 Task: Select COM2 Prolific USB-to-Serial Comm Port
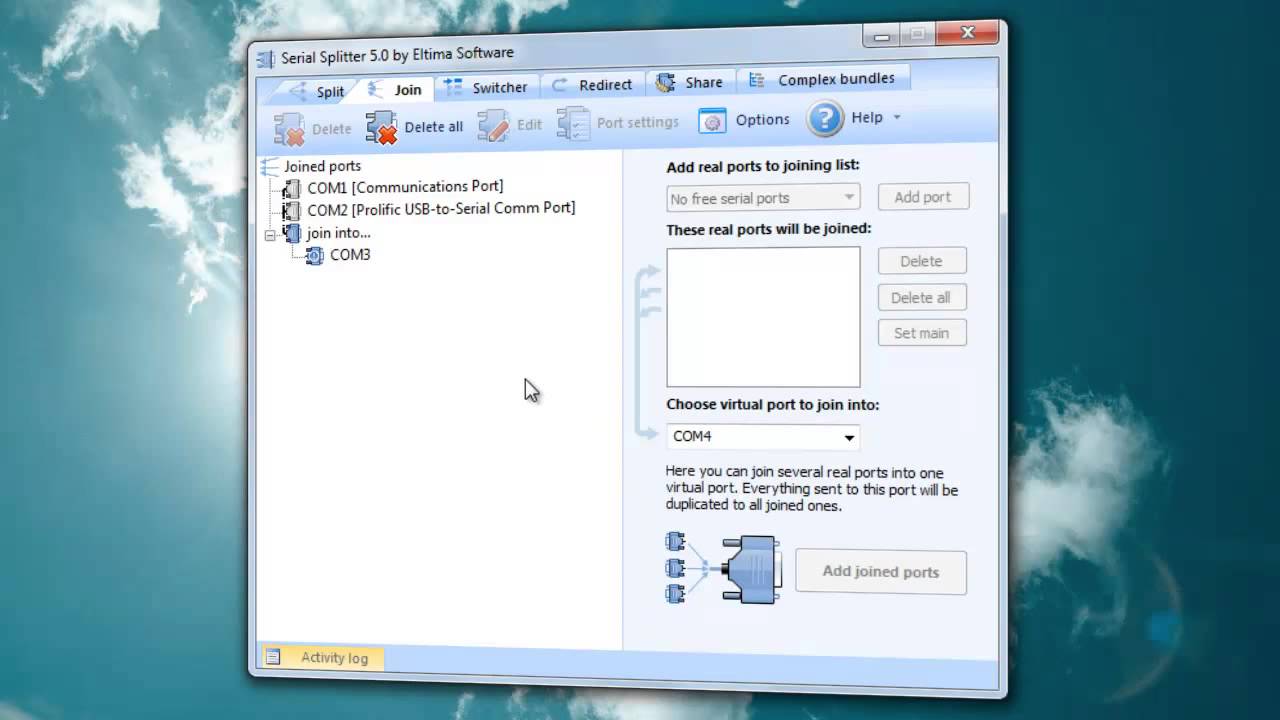point(441,209)
